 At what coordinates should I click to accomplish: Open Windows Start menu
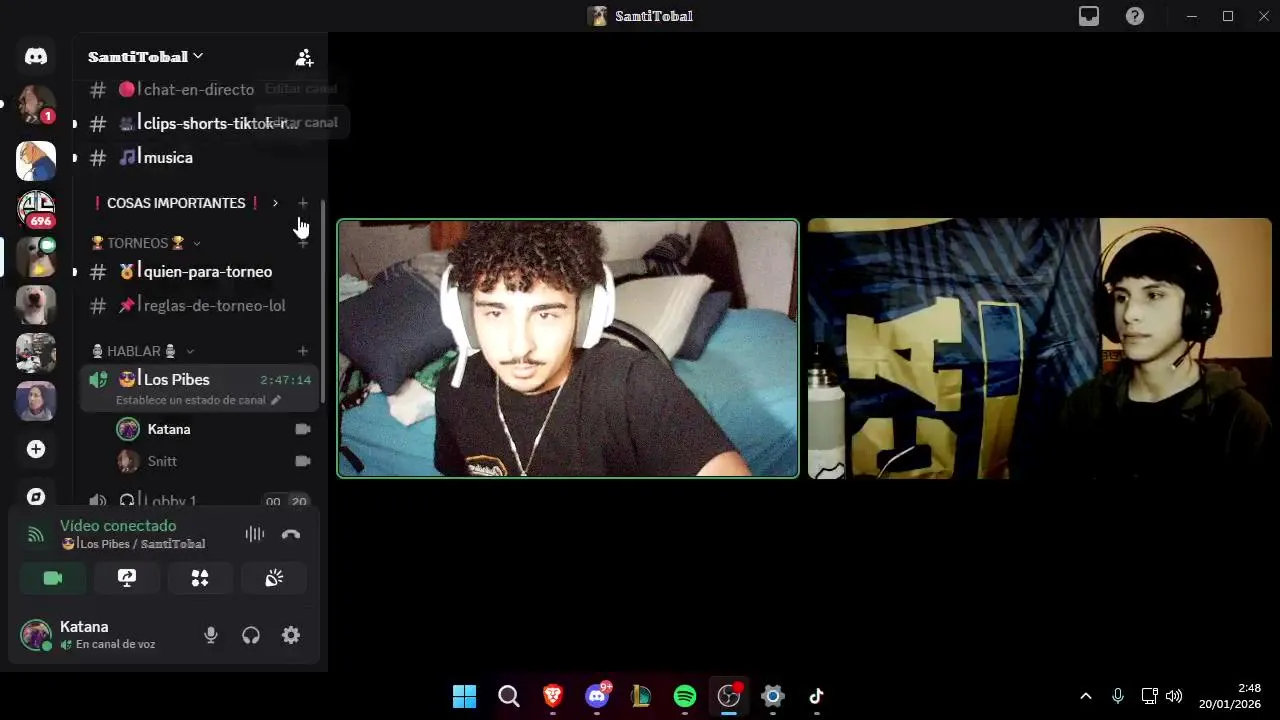pyautogui.click(x=465, y=696)
